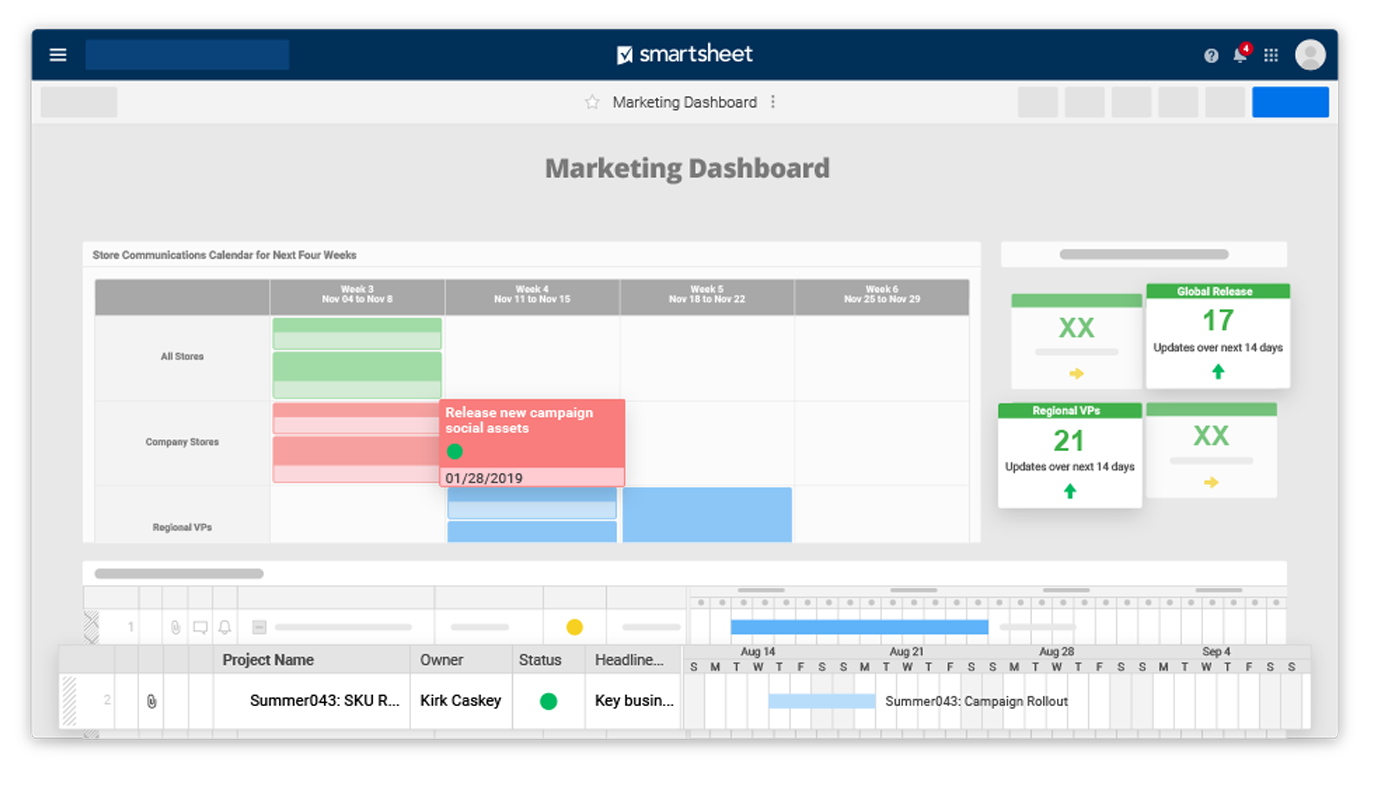This screenshot has width=1377, height=792.
Task: Click the reminder bell icon in row 1
Action: (225, 628)
